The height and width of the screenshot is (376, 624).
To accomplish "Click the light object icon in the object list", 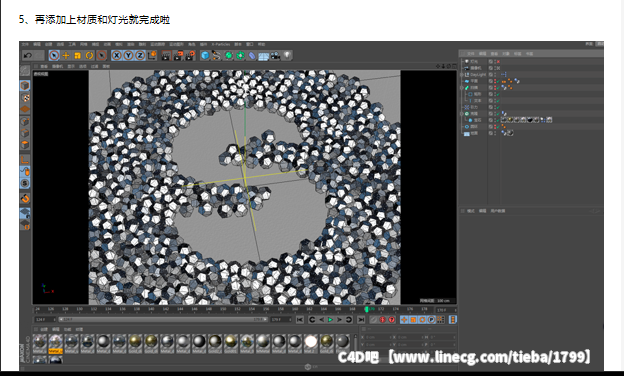I will point(467,62).
